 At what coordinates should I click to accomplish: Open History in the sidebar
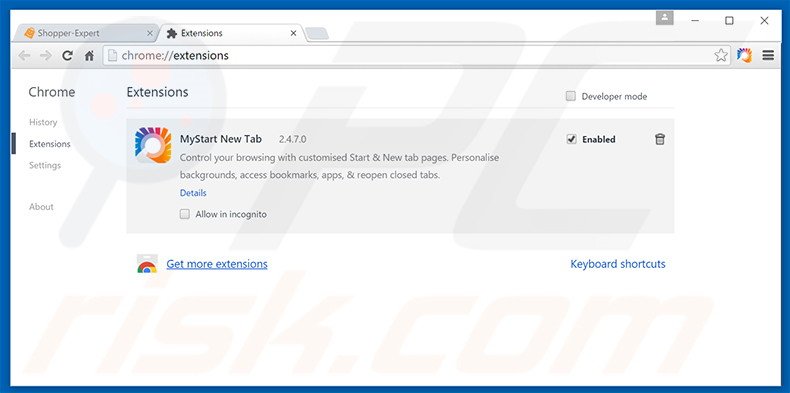43,122
